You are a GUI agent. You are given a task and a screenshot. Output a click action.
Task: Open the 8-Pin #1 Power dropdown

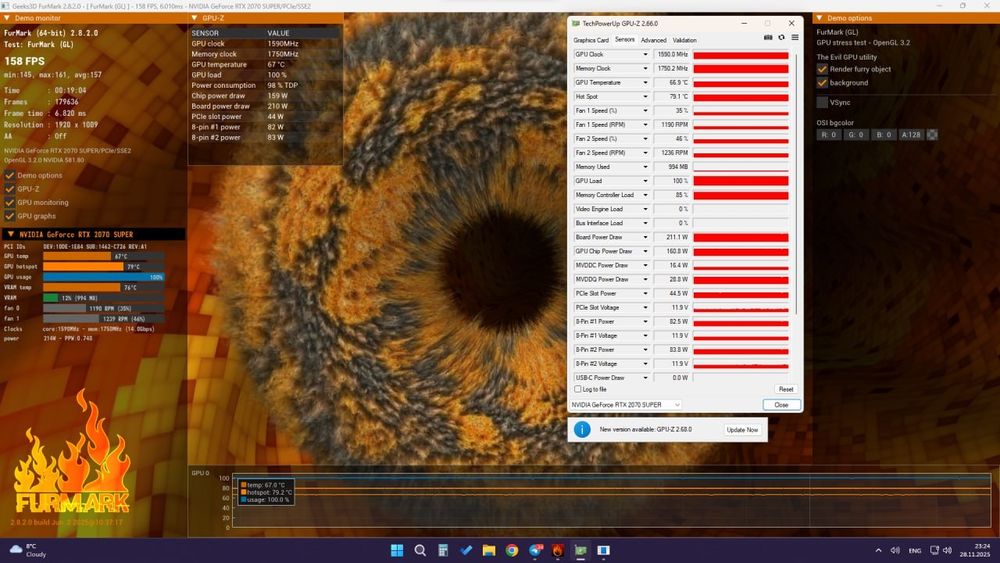645,321
